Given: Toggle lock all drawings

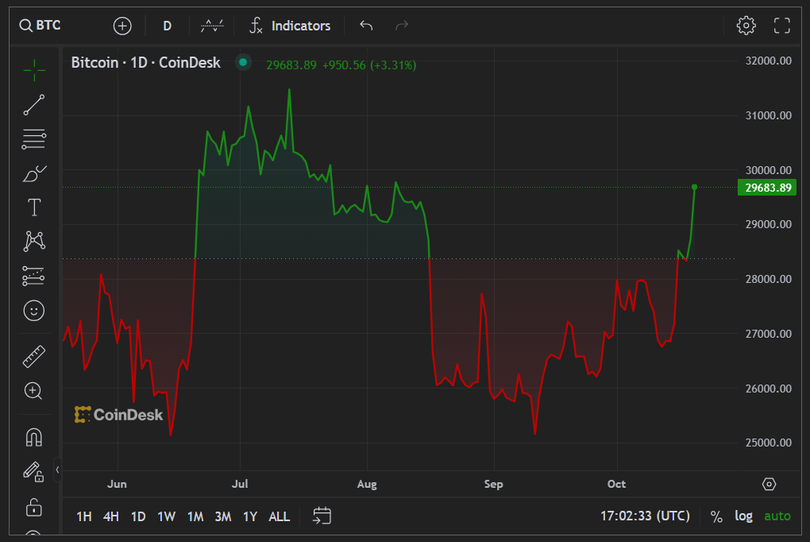Looking at the screenshot, I should tap(34, 507).
